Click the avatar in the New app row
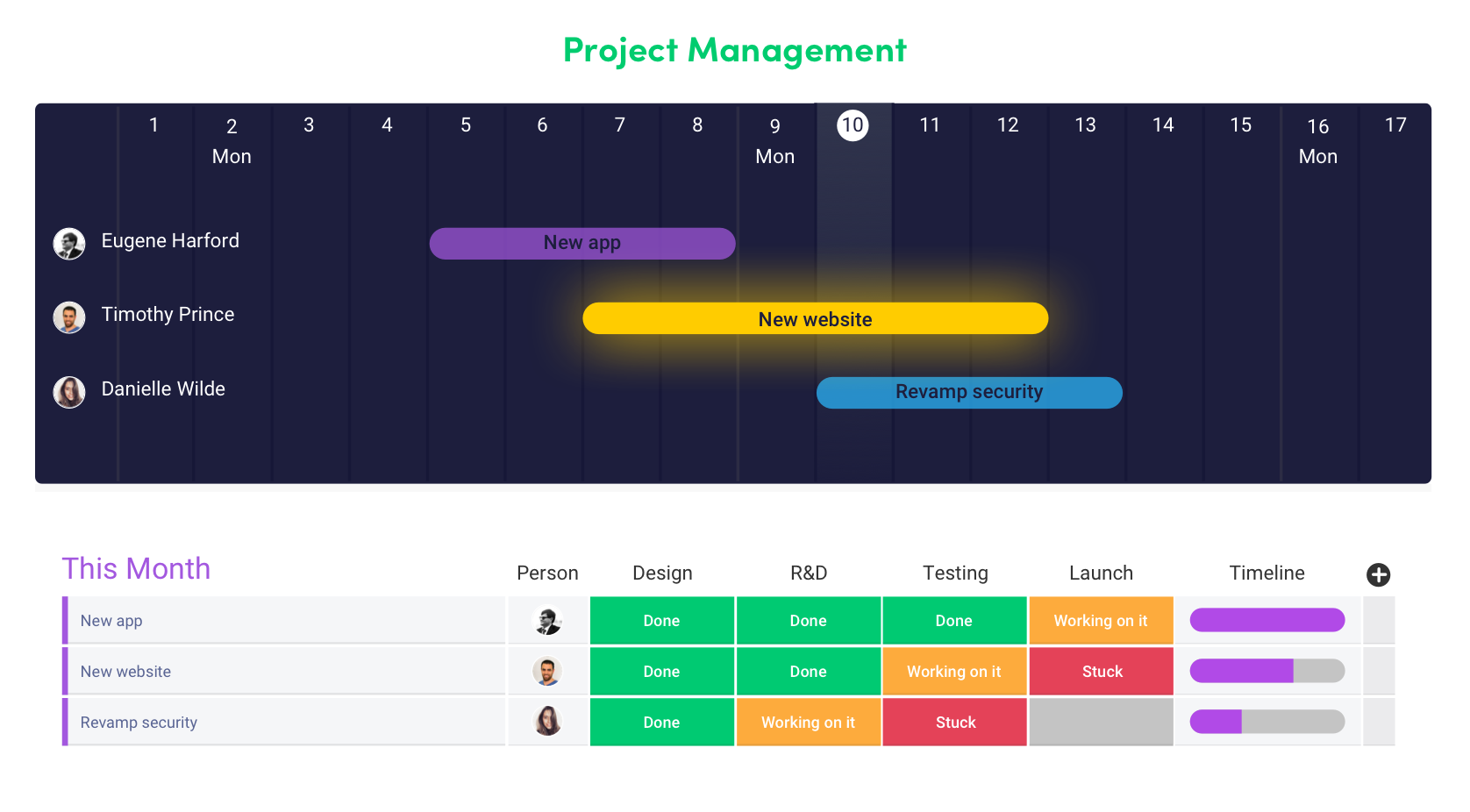Image resolution: width=1470 pixels, height=812 pixels. coord(547,620)
